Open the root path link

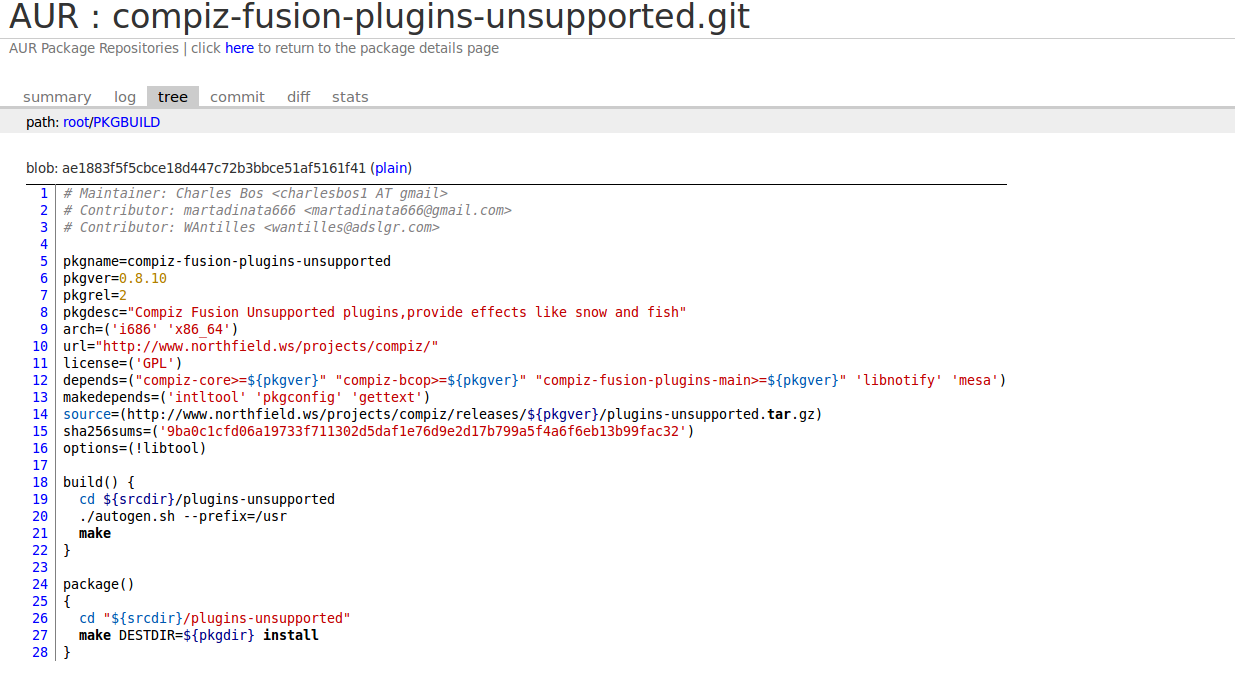(x=76, y=122)
